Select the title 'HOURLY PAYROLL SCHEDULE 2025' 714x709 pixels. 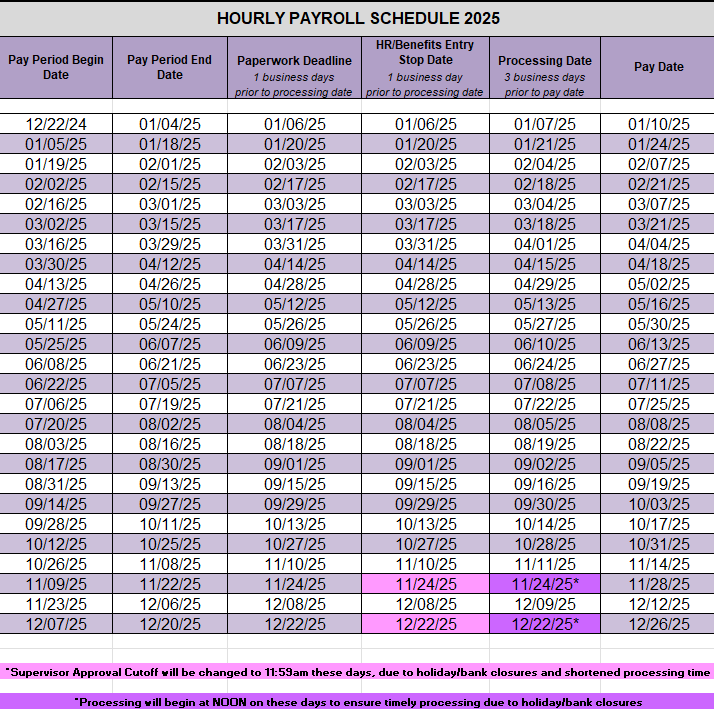coord(358,18)
